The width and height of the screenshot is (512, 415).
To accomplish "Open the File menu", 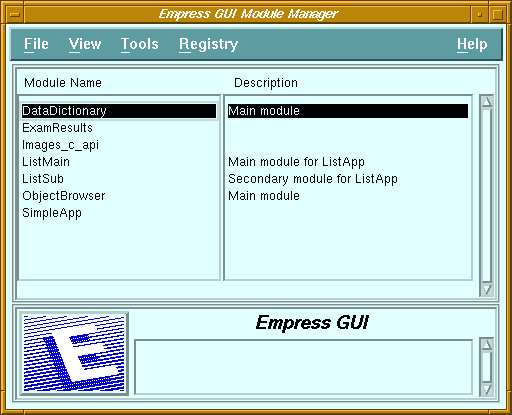I will (36, 44).
